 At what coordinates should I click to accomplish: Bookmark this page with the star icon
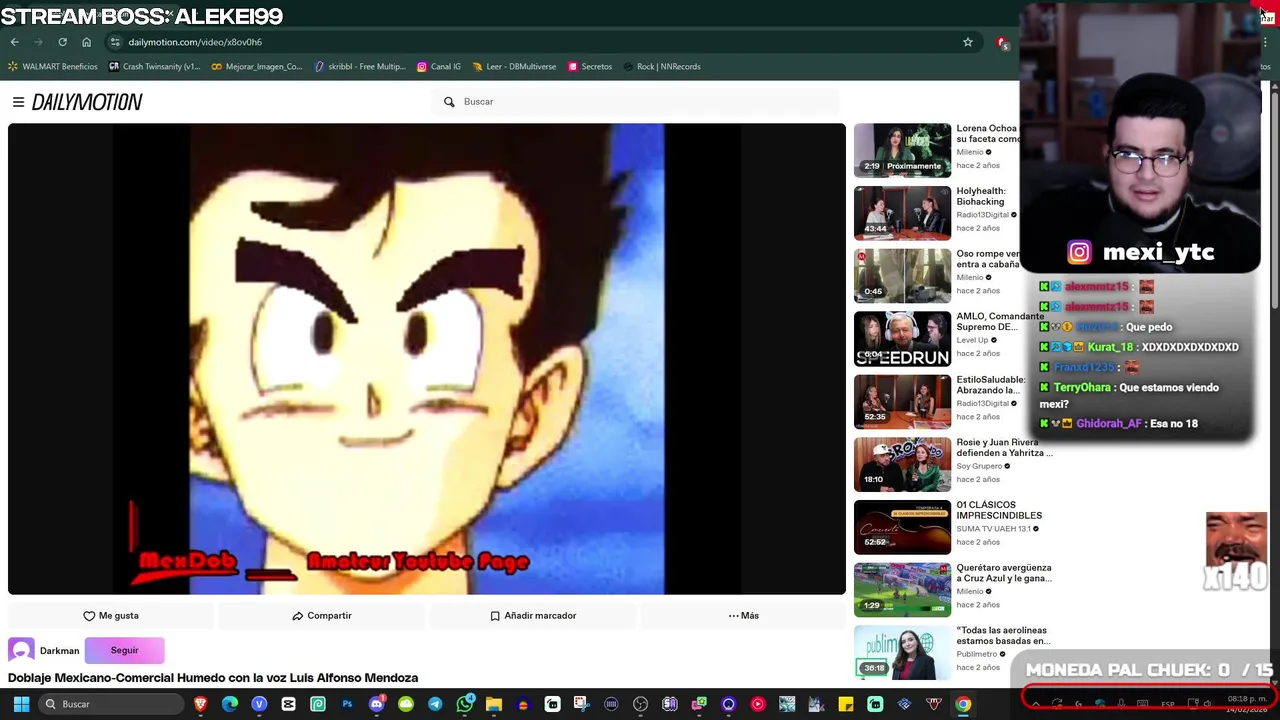tap(967, 42)
